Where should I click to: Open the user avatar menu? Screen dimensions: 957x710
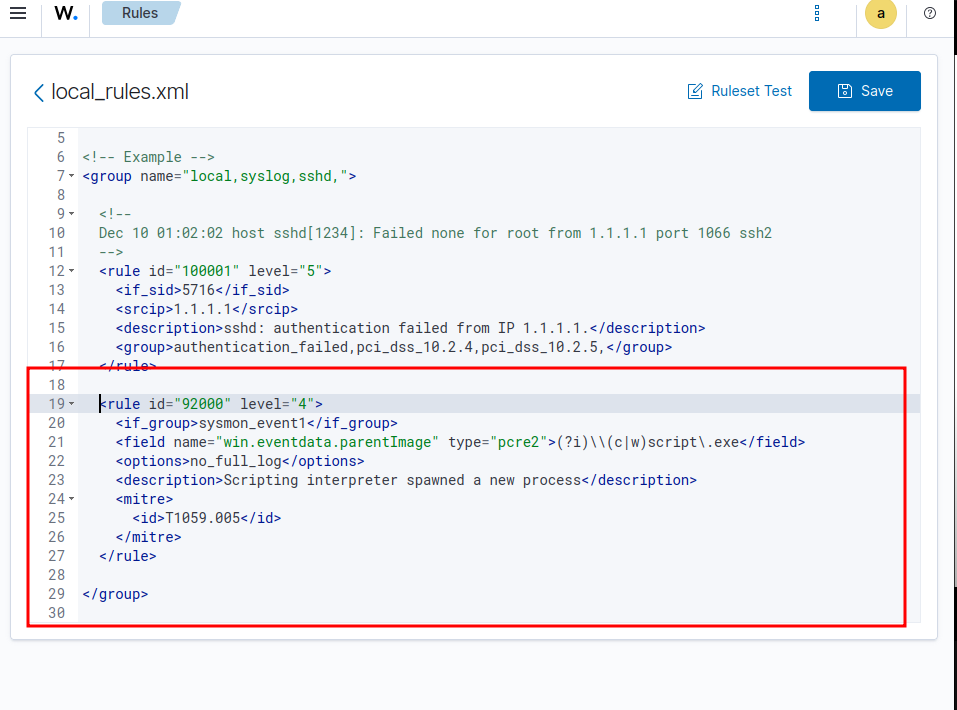click(x=880, y=14)
